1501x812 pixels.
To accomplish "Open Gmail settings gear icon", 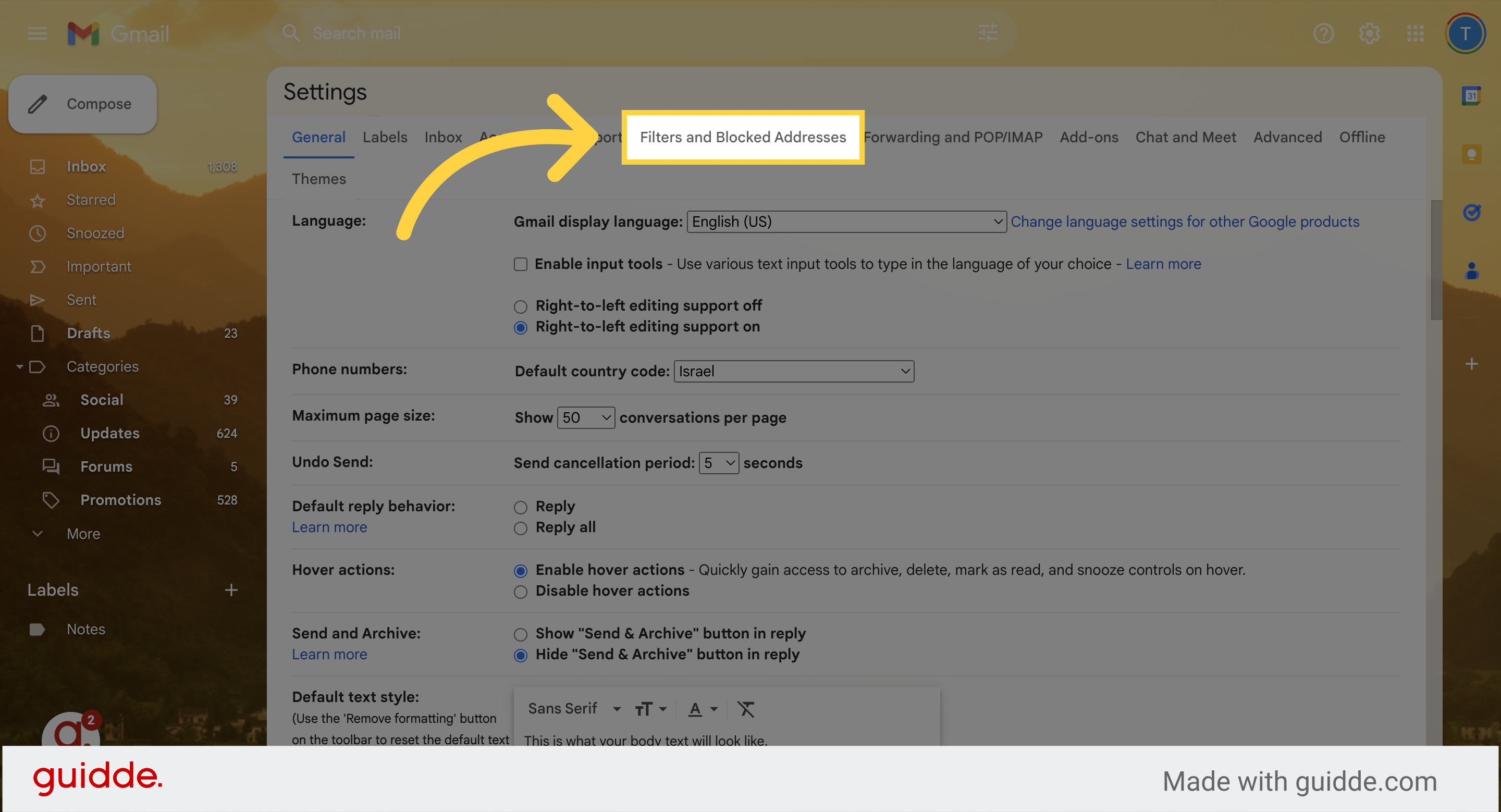I will tap(1369, 33).
